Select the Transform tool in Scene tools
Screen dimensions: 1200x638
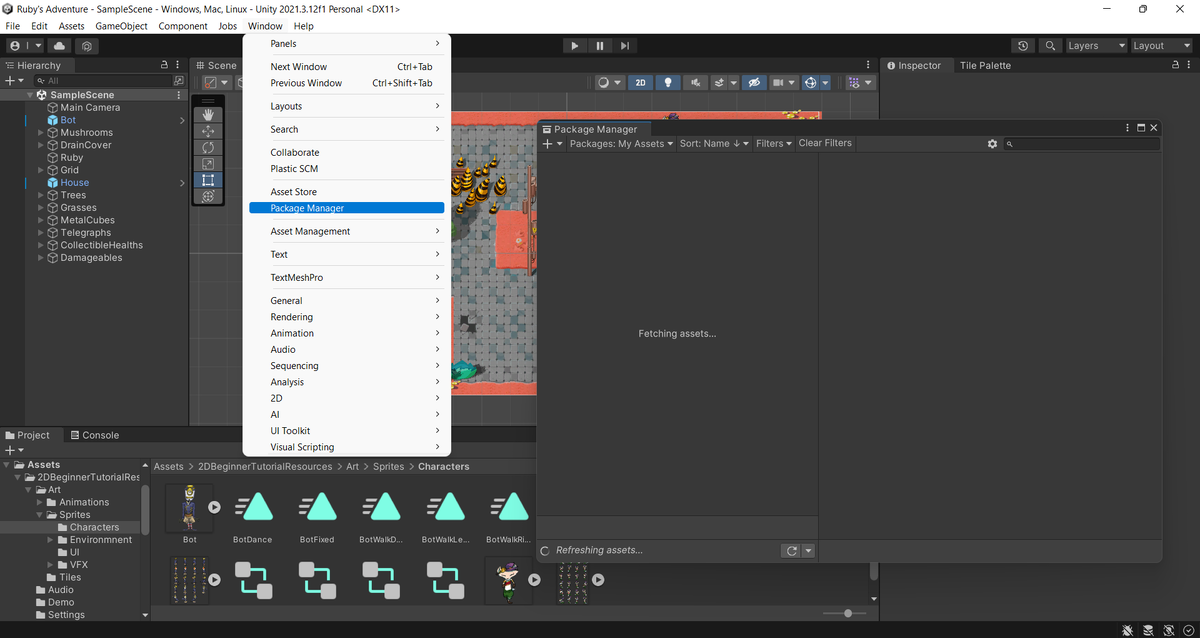pos(208,196)
